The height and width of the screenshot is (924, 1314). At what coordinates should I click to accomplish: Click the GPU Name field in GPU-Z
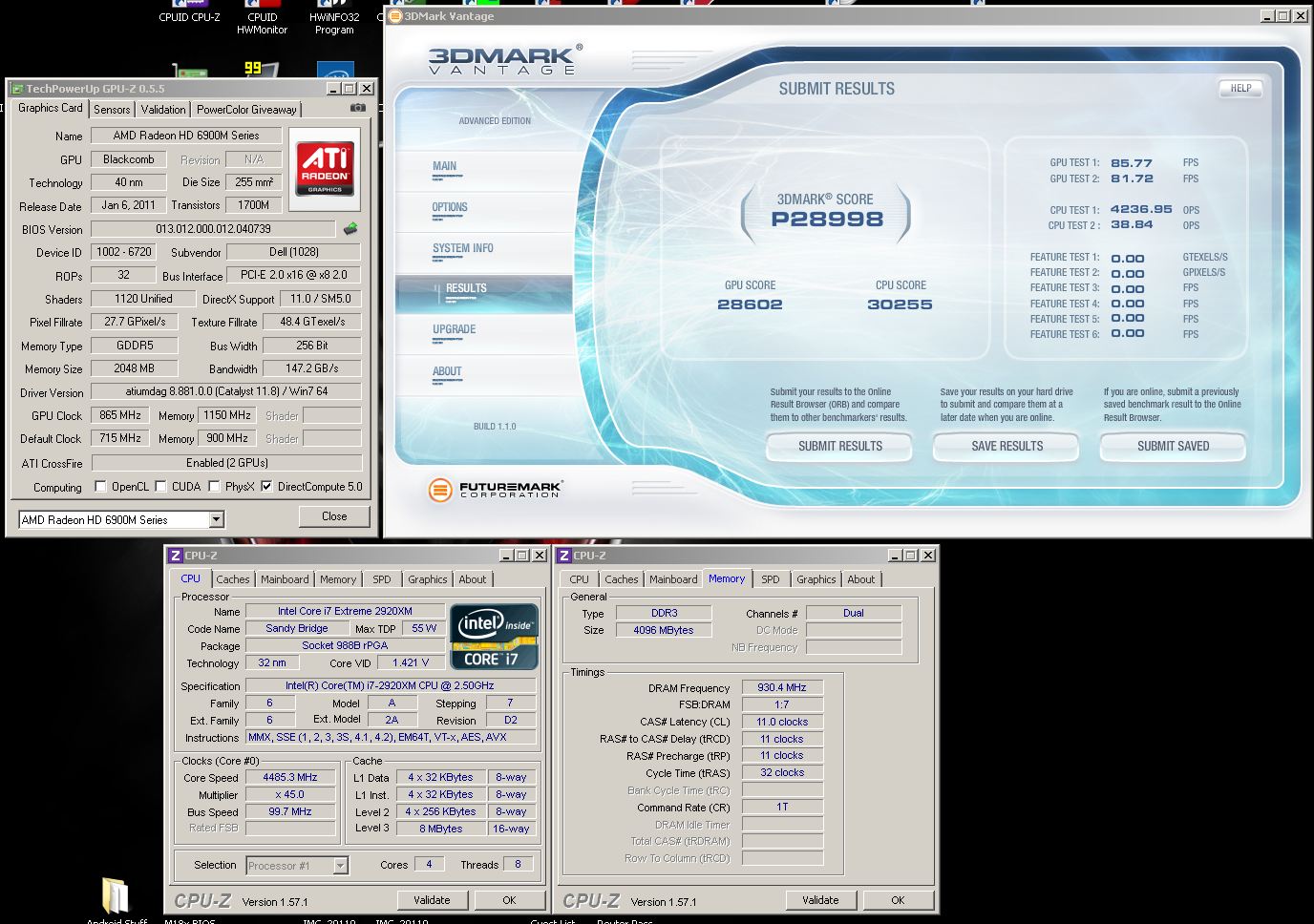(x=186, y=136)
